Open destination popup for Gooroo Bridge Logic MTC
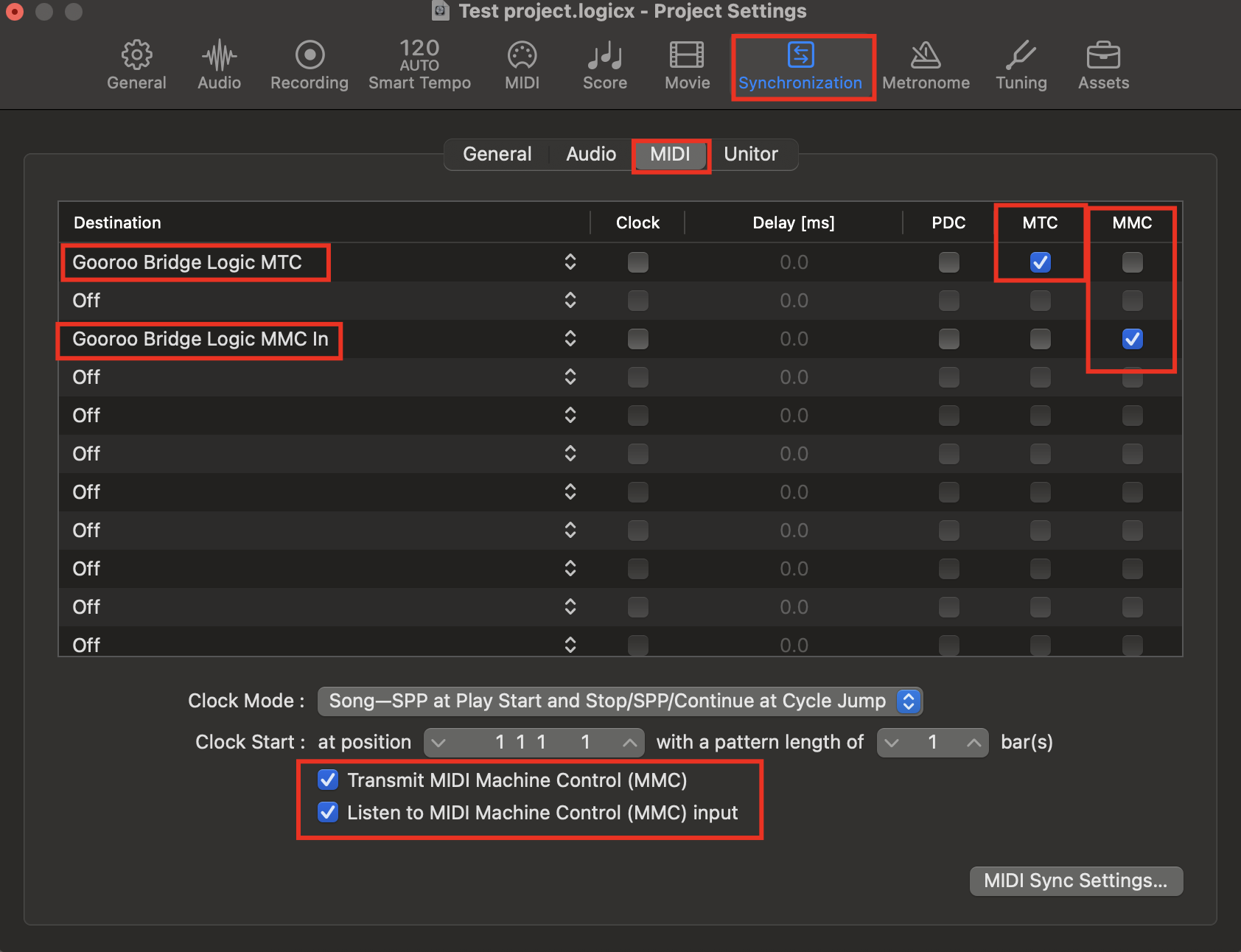The width and height of the screenshot is (1241, 952). [570, 262]
